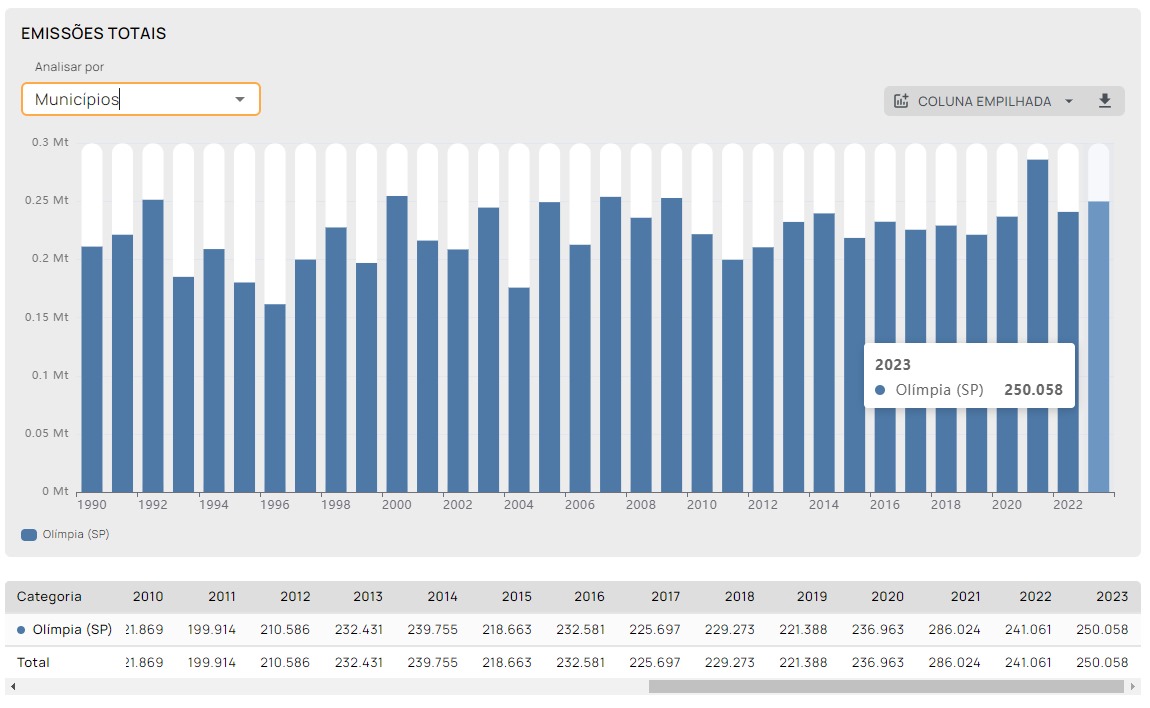Viewport: 1150px width, 708px height.
Task: Click inside the Analisar por Municípios field
Action: pyautogui.click(x=141, y=99)
